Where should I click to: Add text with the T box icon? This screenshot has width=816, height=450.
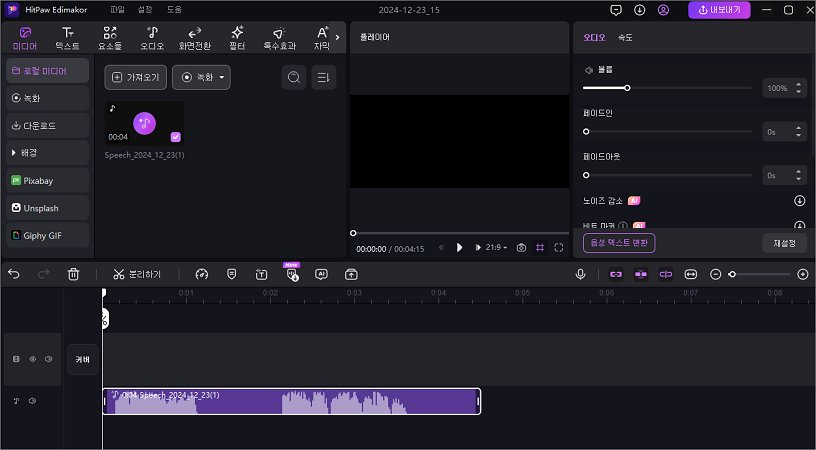pyautogui.click(x=261, y=275)
